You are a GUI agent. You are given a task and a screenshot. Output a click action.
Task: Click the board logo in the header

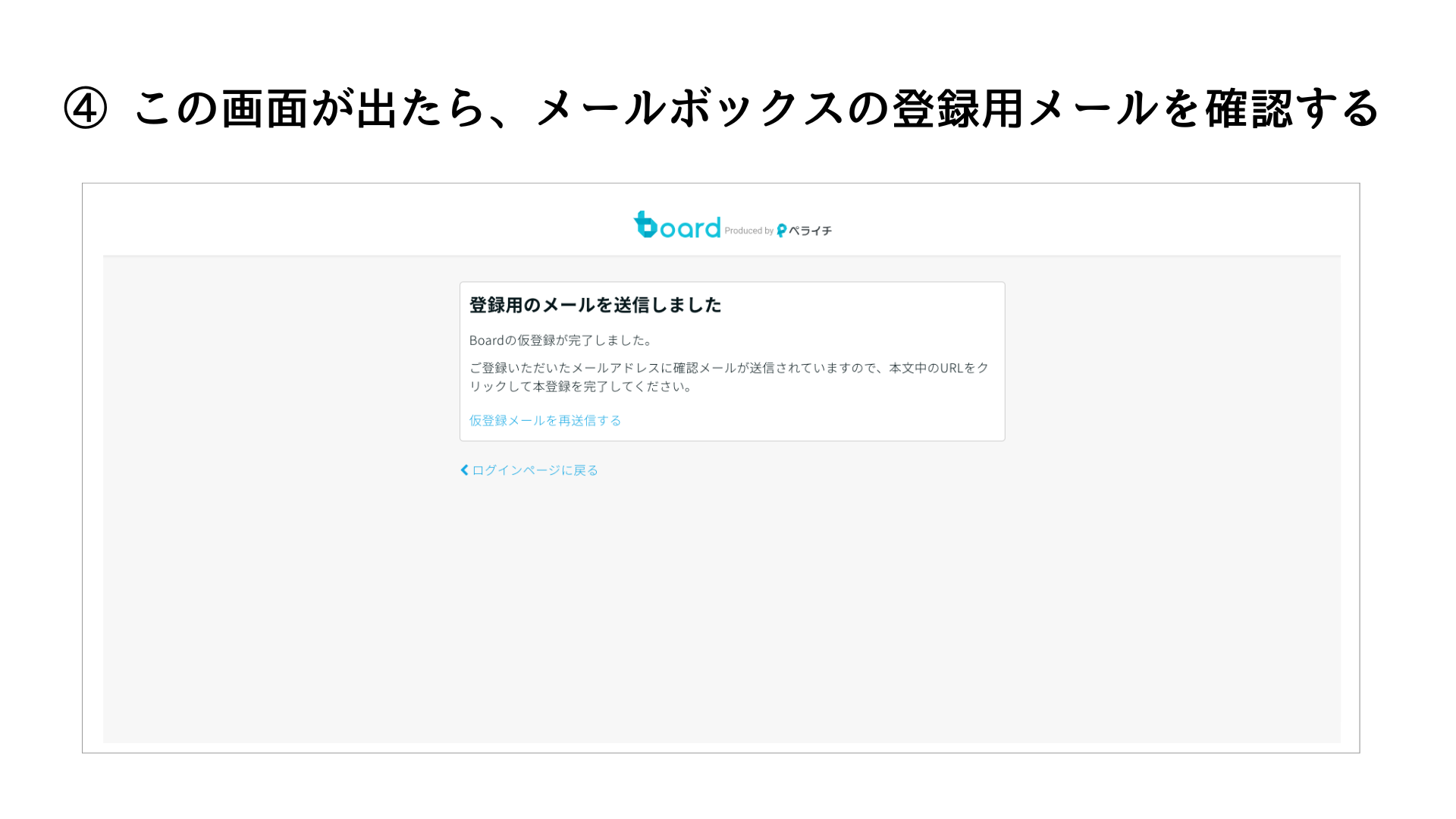click(676, 225)
